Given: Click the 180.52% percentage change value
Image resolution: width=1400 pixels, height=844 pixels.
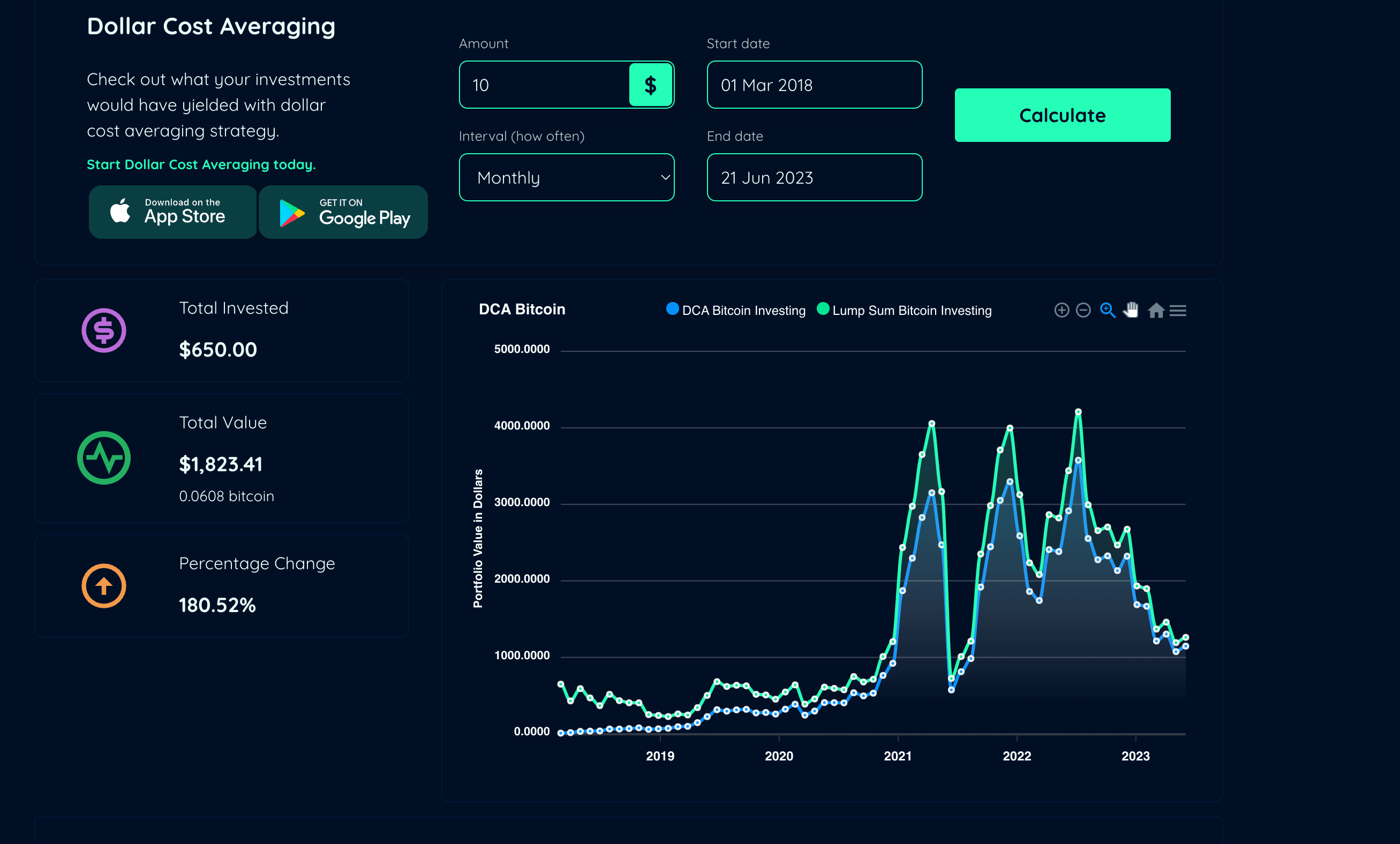Looking at the screenshot, I should click(217, 606).
